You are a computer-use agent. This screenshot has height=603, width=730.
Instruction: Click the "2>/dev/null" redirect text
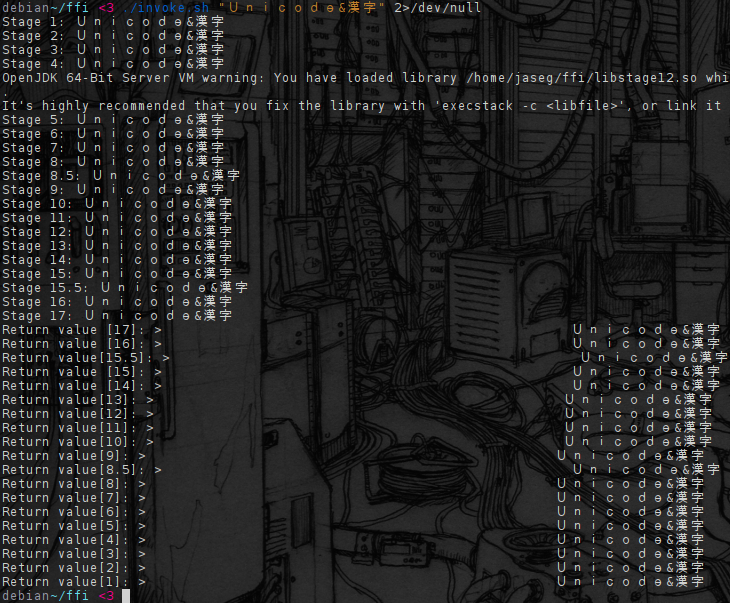(x=437, y=8)
